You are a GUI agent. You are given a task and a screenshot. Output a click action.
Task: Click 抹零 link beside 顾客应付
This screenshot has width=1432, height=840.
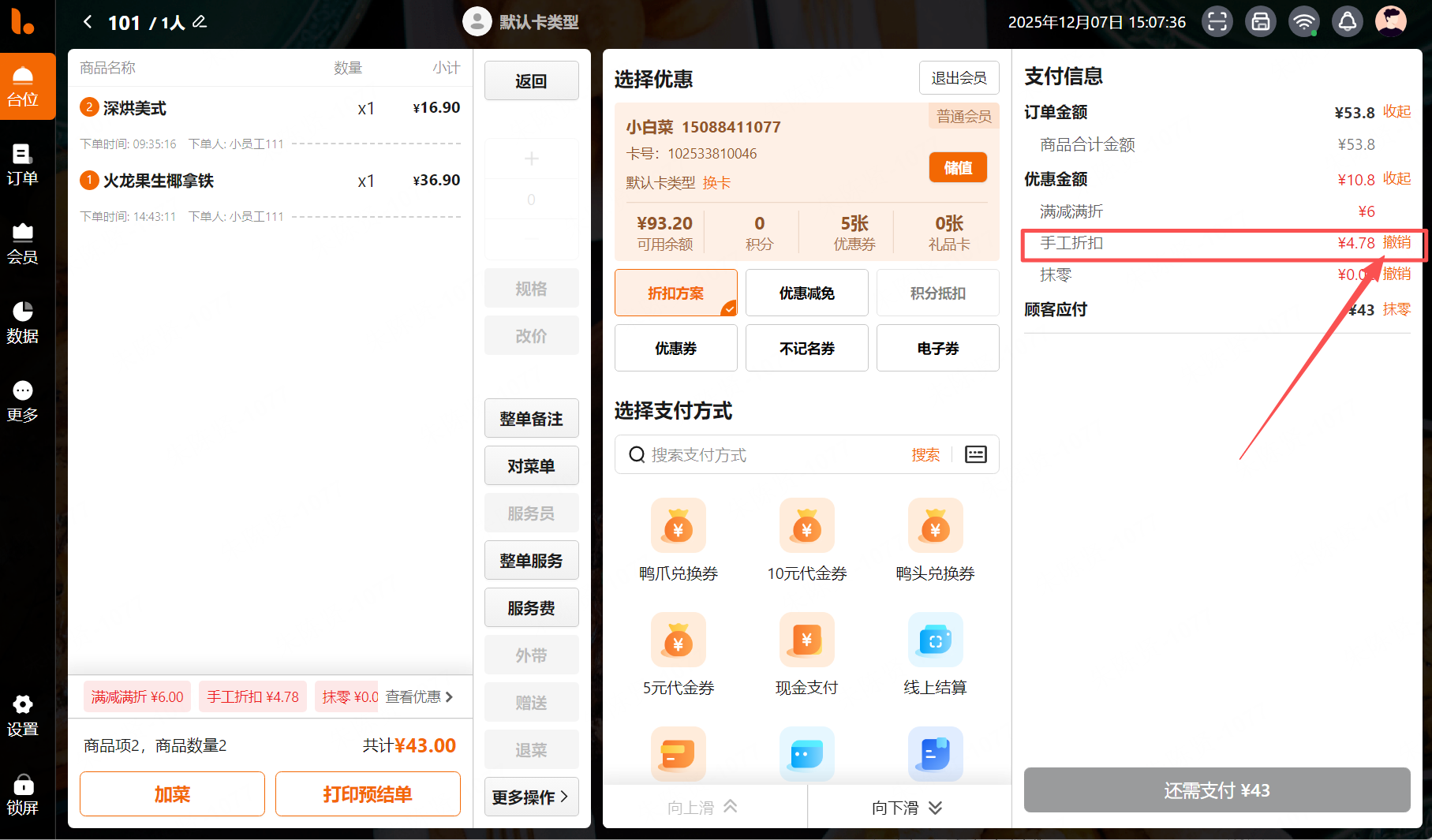[1396, 309]
